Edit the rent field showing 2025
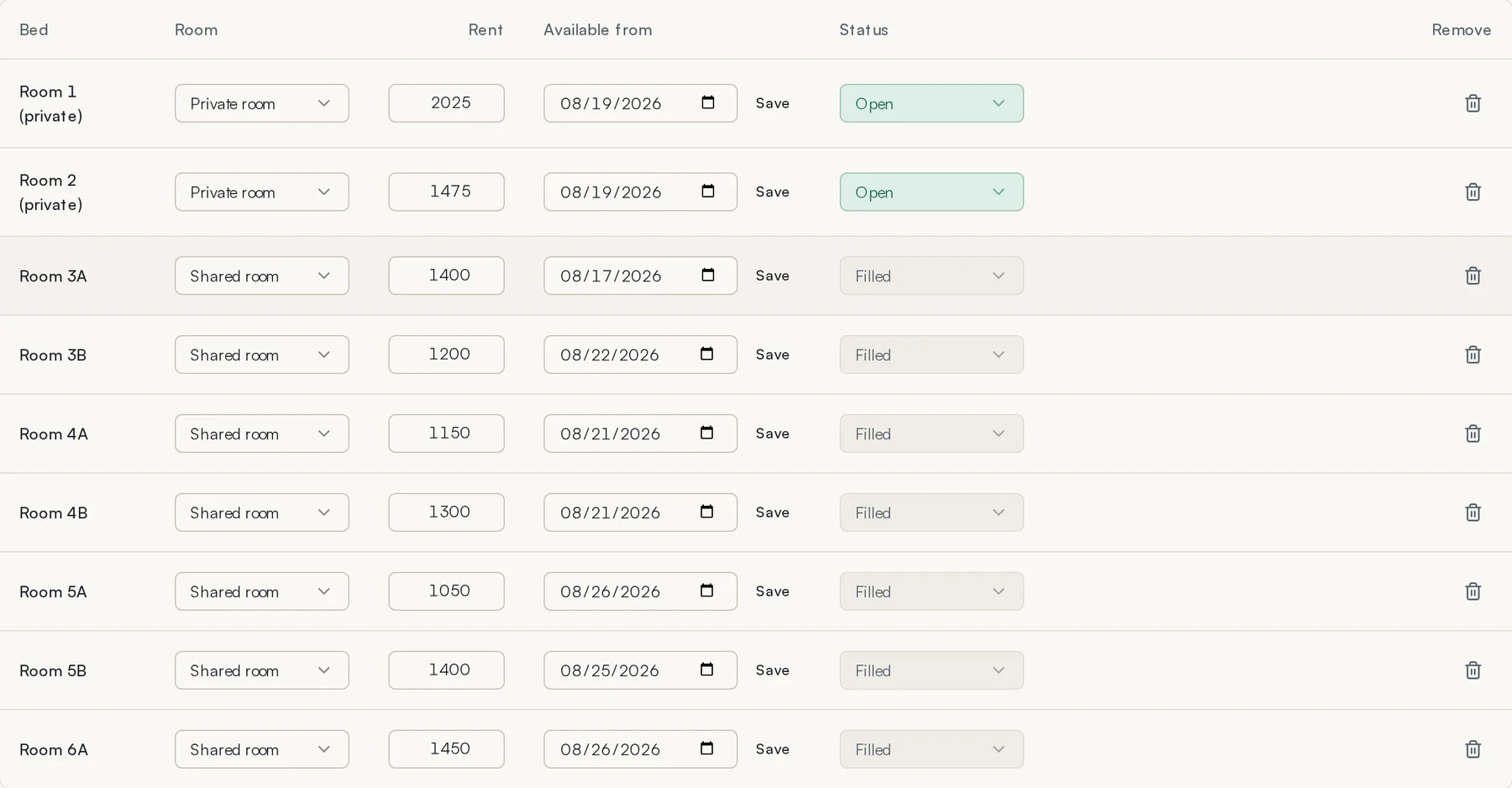The height and width of the screenshot is (788, 1512). (x=446, y=103)
